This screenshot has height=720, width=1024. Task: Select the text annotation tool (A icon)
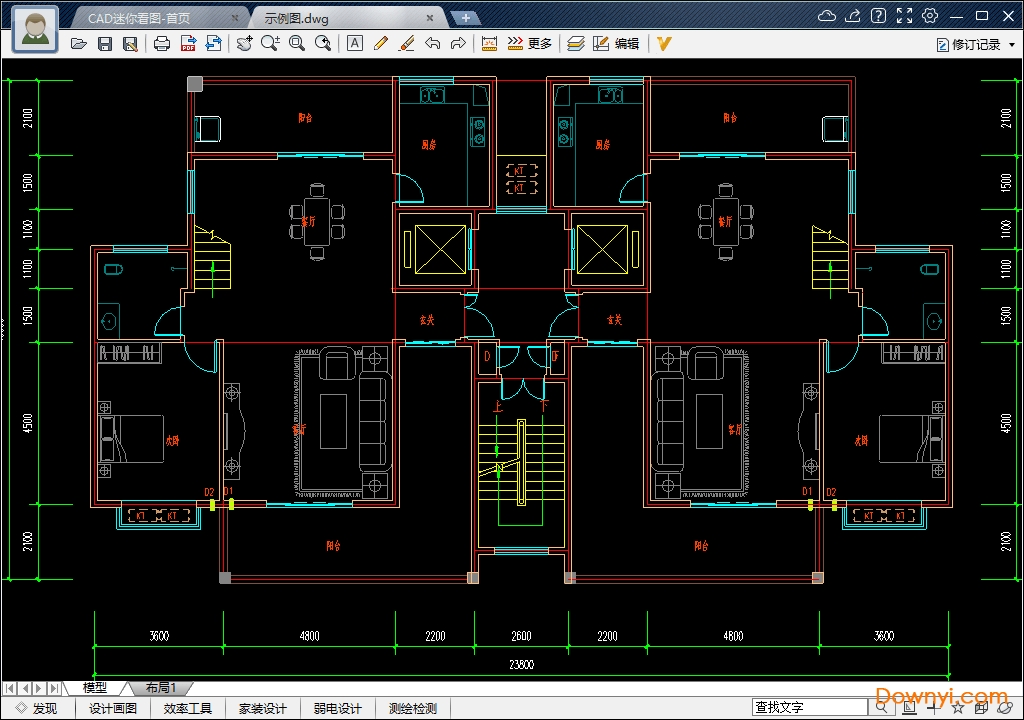(x=354, y=44)
